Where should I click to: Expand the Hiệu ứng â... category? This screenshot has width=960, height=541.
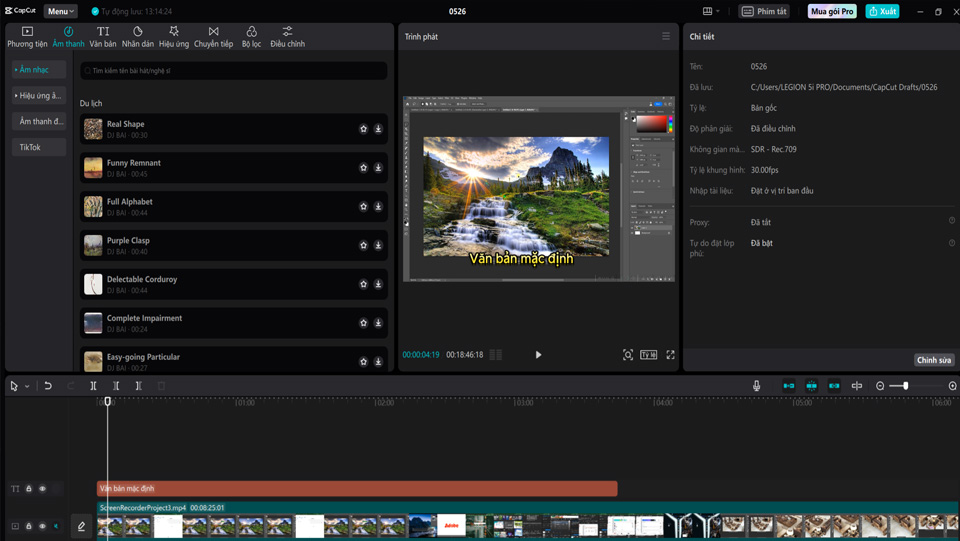pyautogui.click(x=39, y=95)
